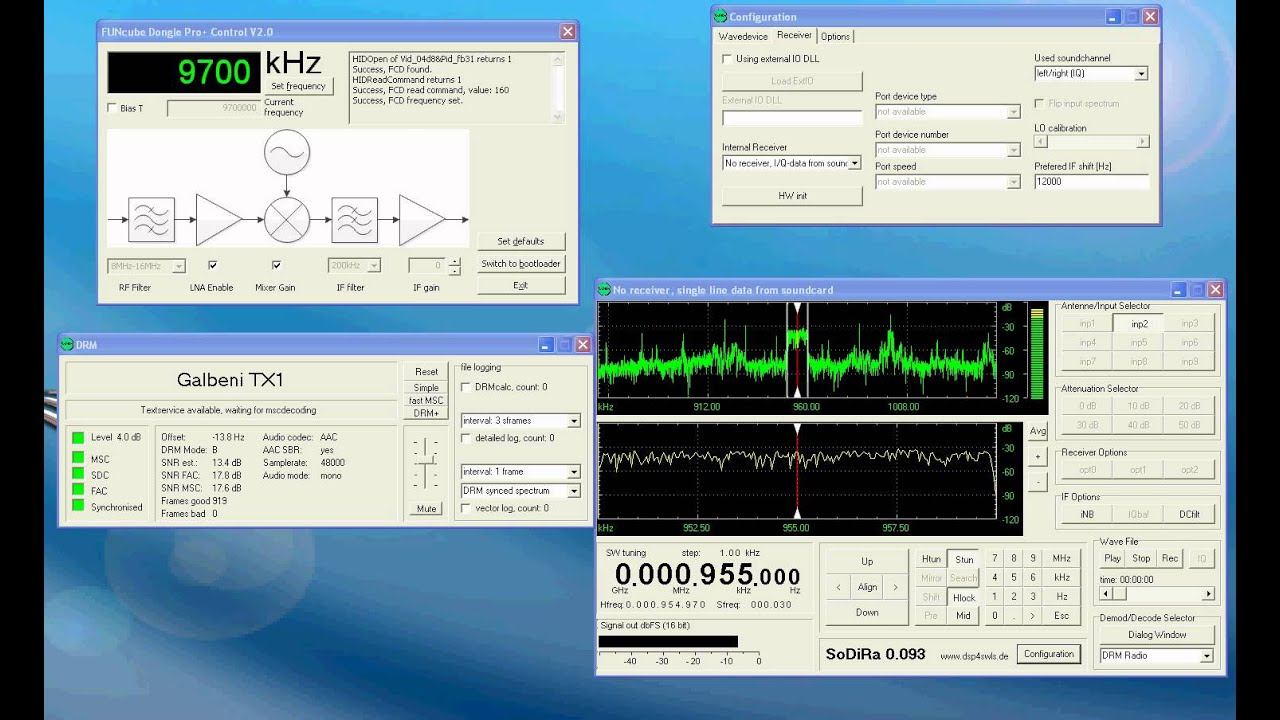This screenshot has width=1280, height=720.
Task: Open the IF filter 200kHz dropdown
Action: click(375, 266)
